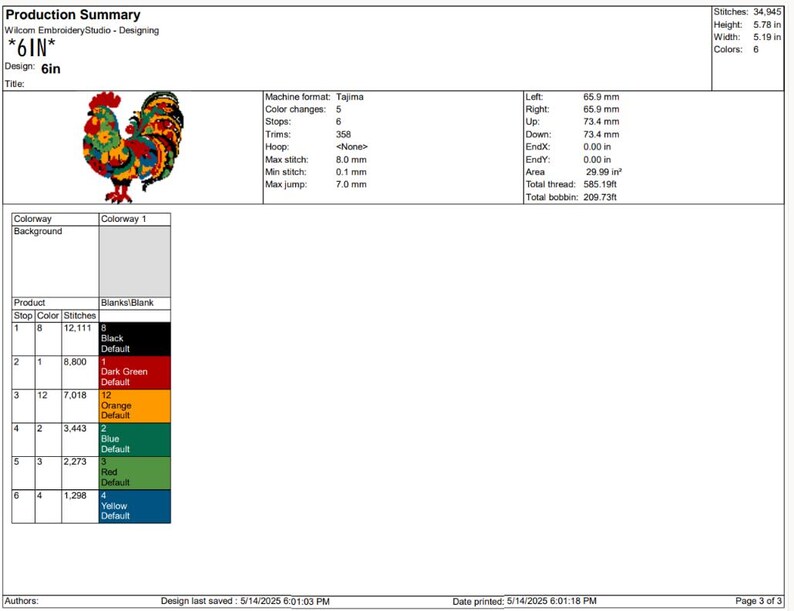Click the stitch count 7,018
The height and width of the screenshot is (611, 794).
(75, 395)
